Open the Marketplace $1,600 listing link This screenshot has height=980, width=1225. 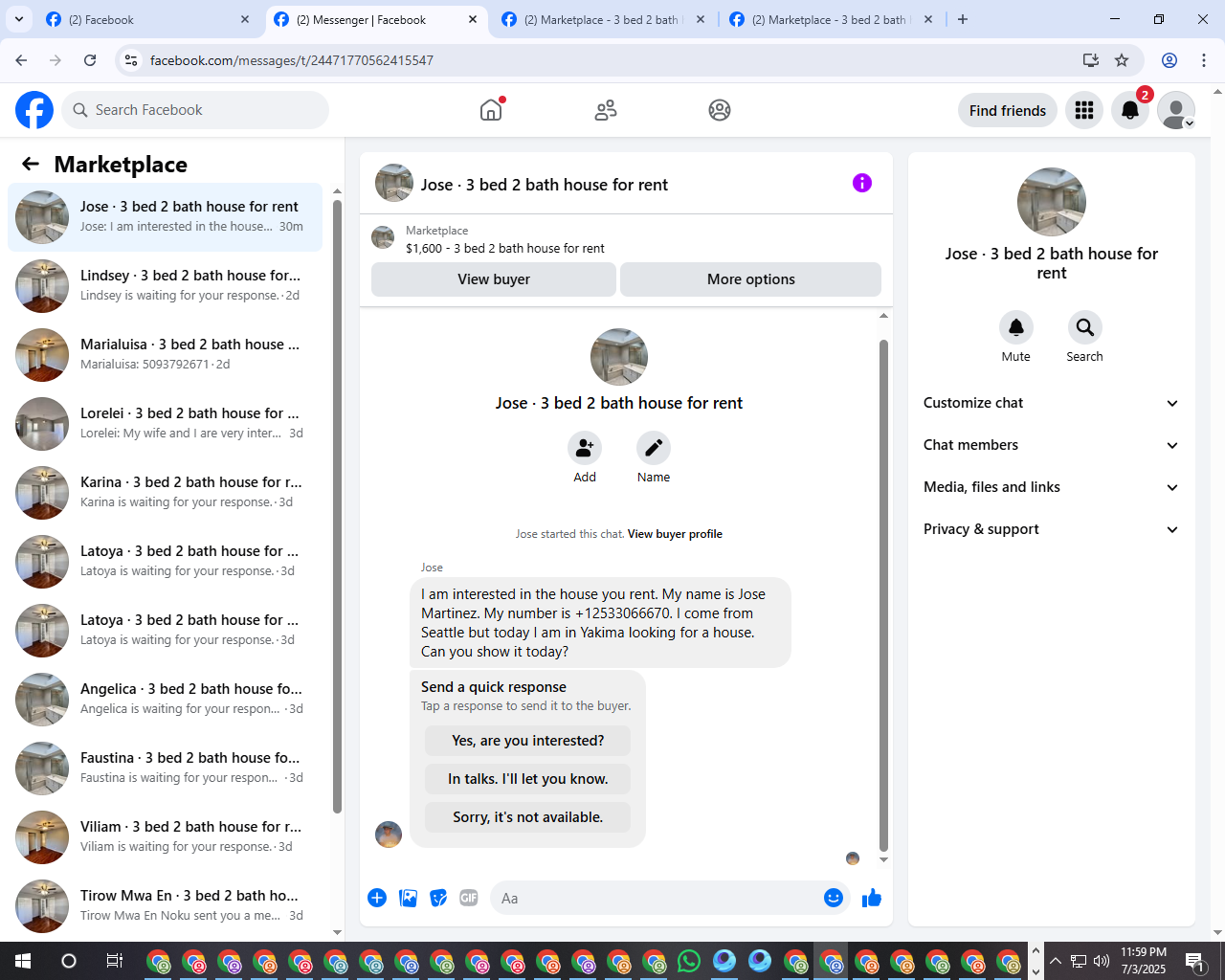pos(504,248)
